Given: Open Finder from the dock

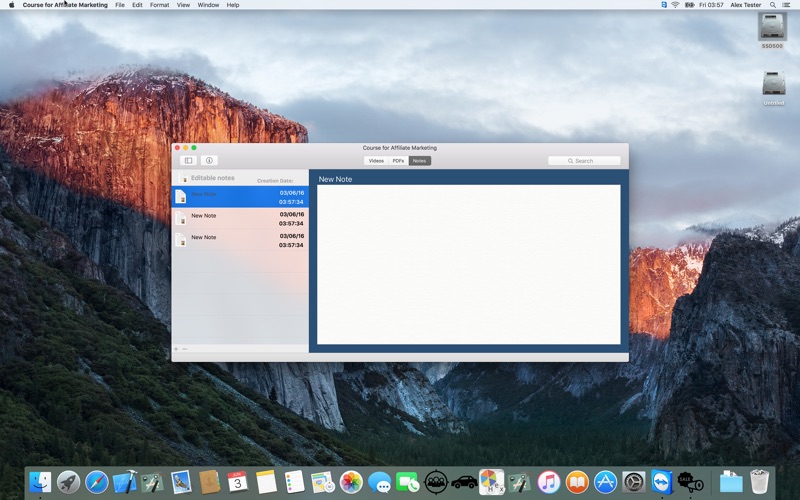Looking at the screenshot, I should (x=40, y=482).
